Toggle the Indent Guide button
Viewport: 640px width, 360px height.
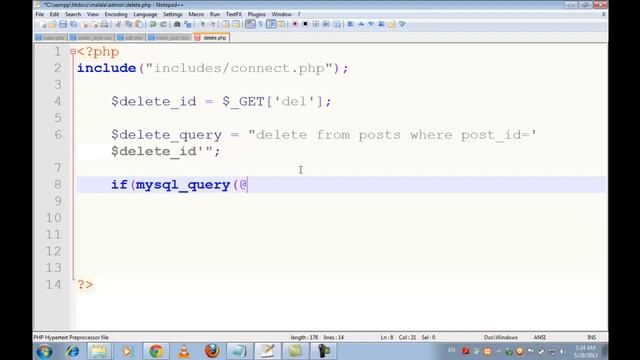271,24
